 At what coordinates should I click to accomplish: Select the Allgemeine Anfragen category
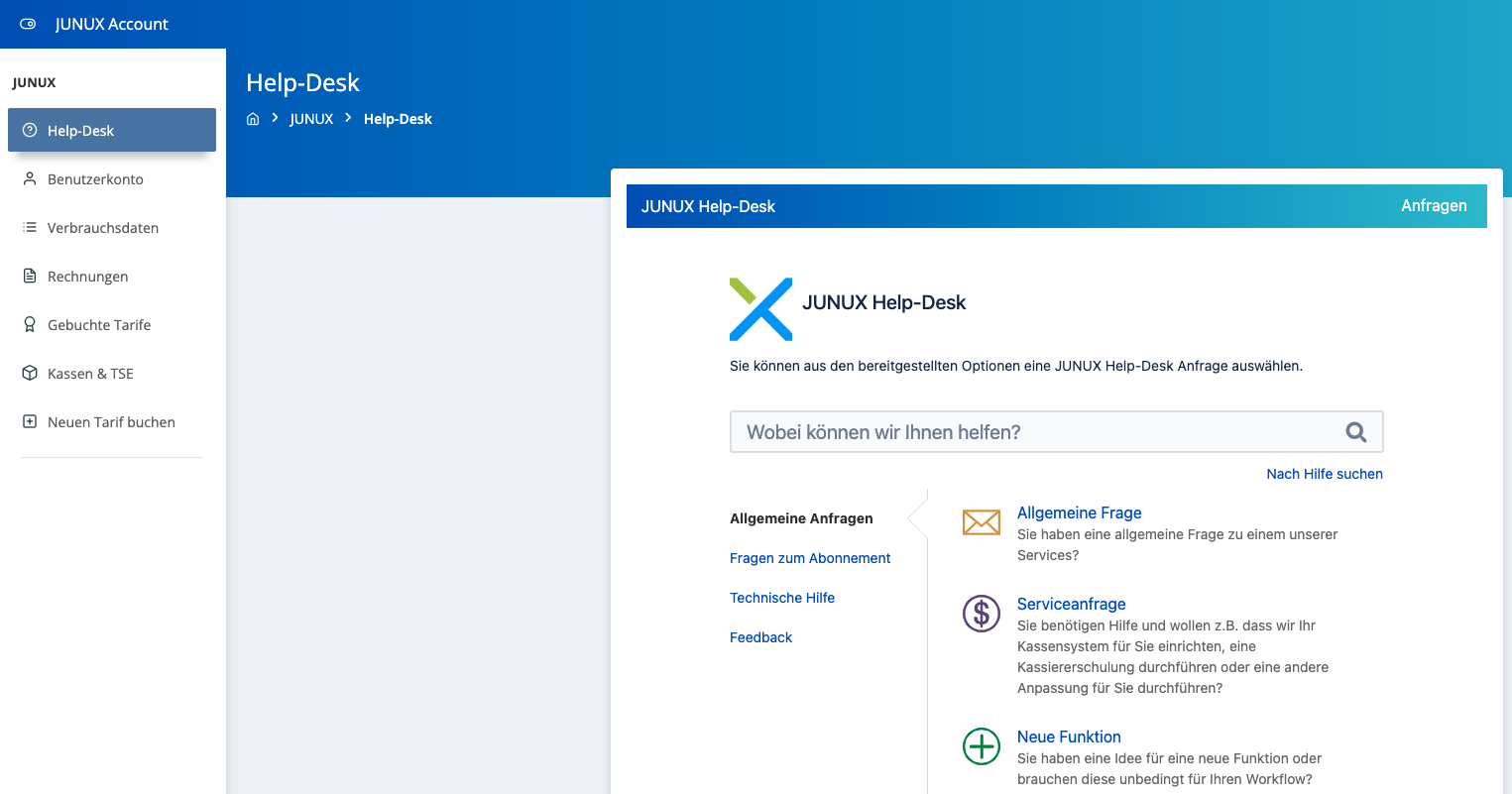tap(801, 518)
